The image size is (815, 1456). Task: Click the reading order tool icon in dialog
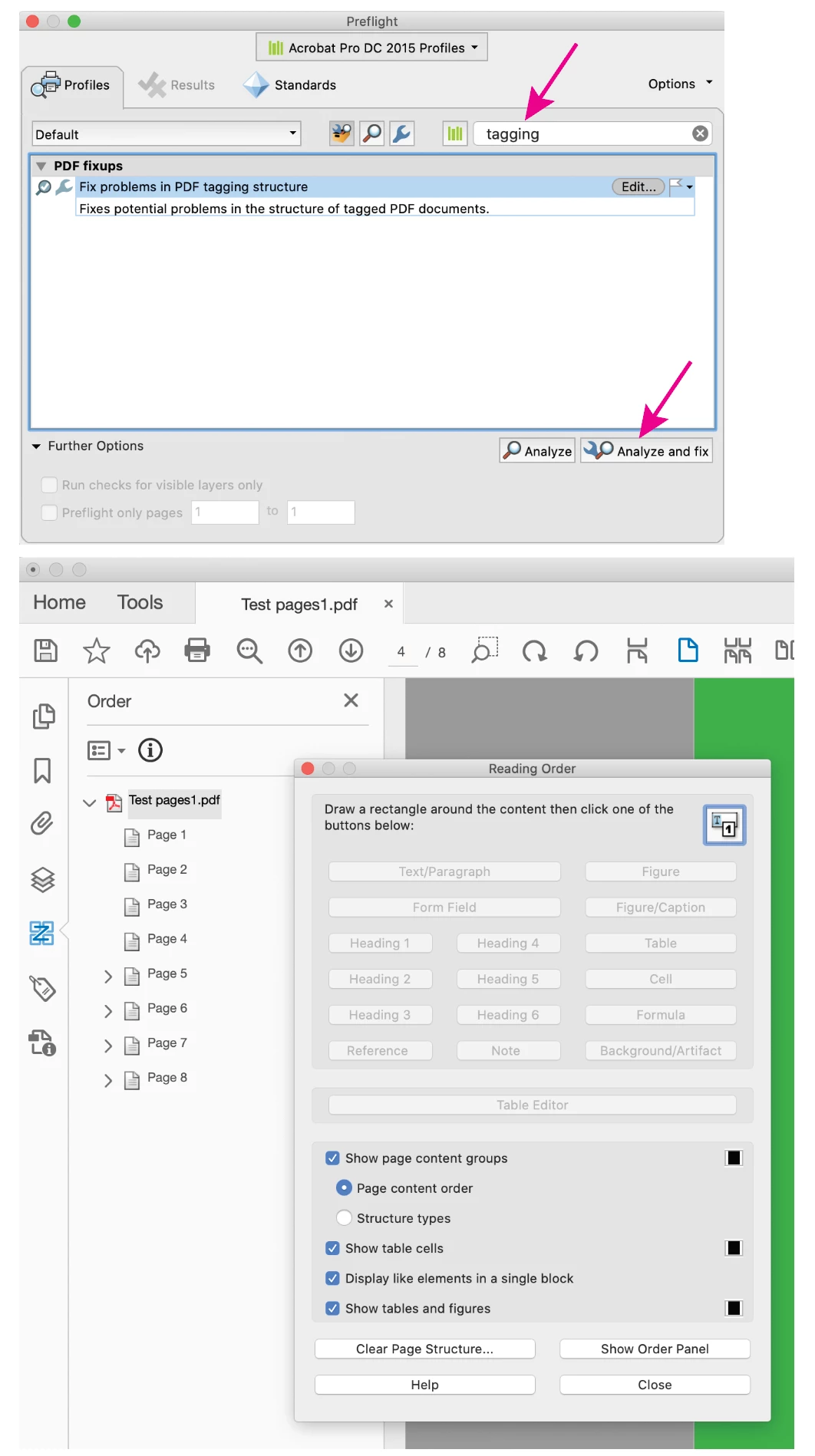coord(724,825)
